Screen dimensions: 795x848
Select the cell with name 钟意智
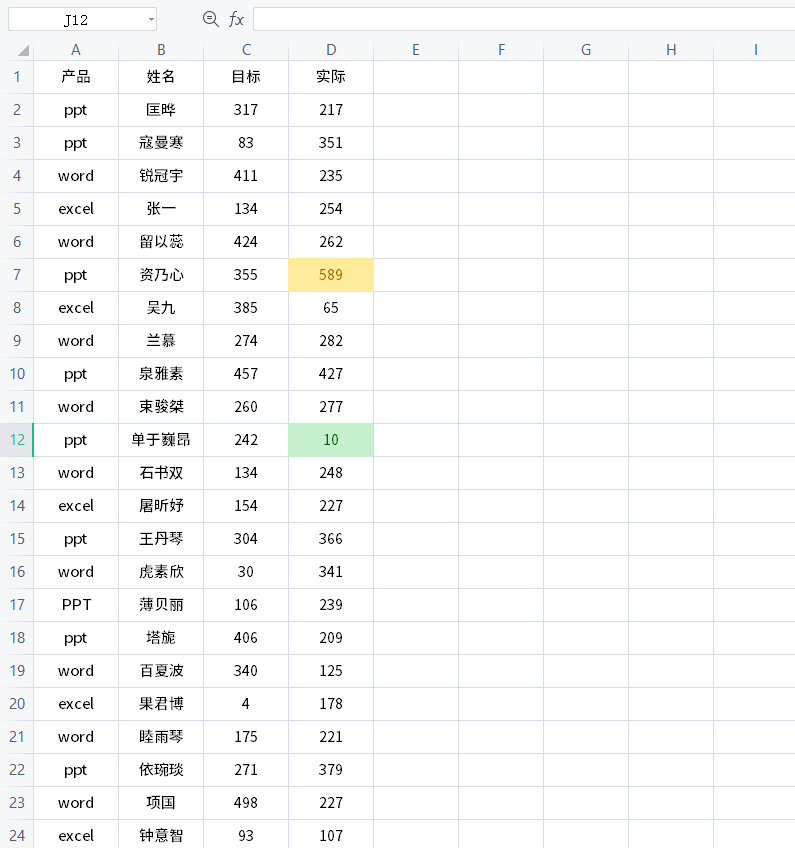tap(161, 836)
